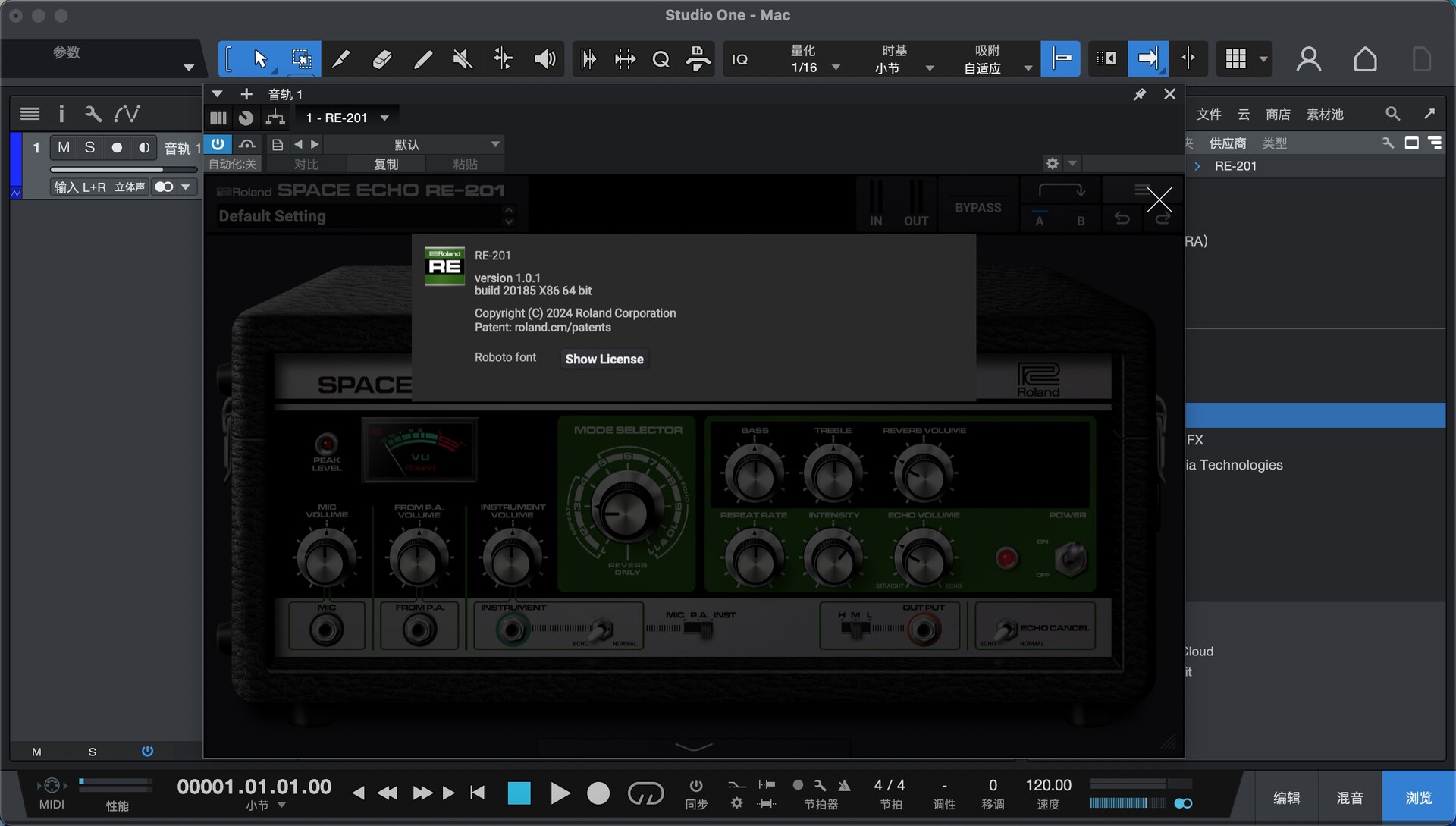Viewport: 1456px width, 826px height.
Task: Open the Start page home icon
Action: pyautogui.click(x=1365, y=59)
